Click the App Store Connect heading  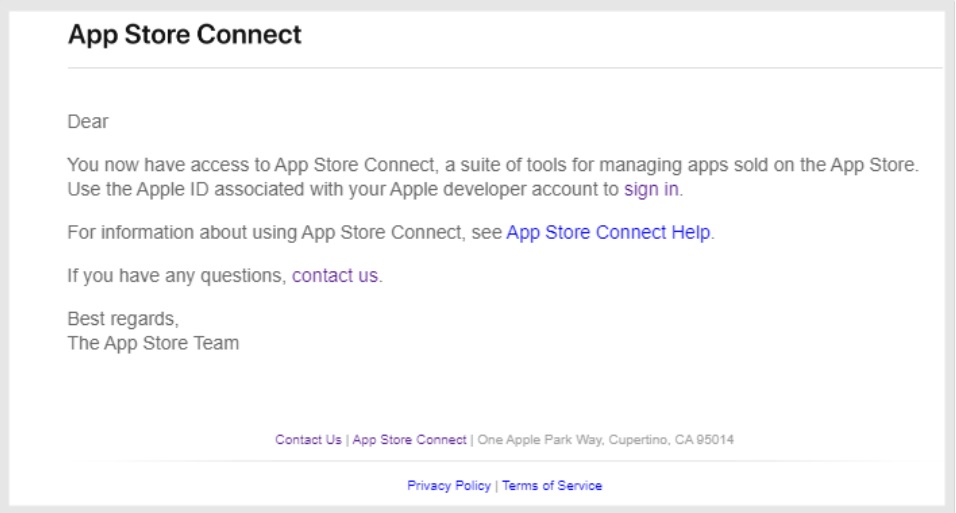(x=184, y=34)
